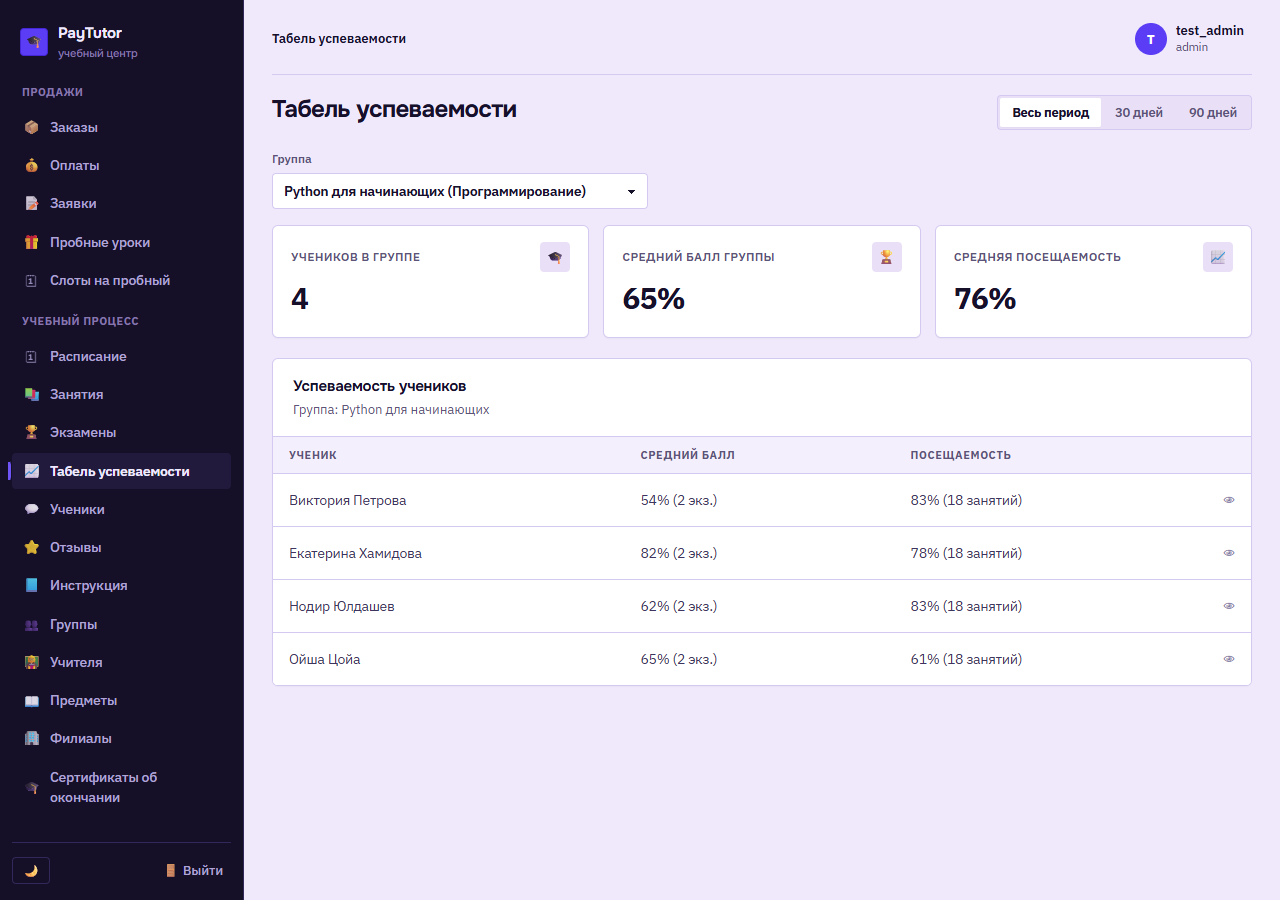
Task: Navigate to Слоты на пробный
Action: pyautogui.click(x=121, y=281)
